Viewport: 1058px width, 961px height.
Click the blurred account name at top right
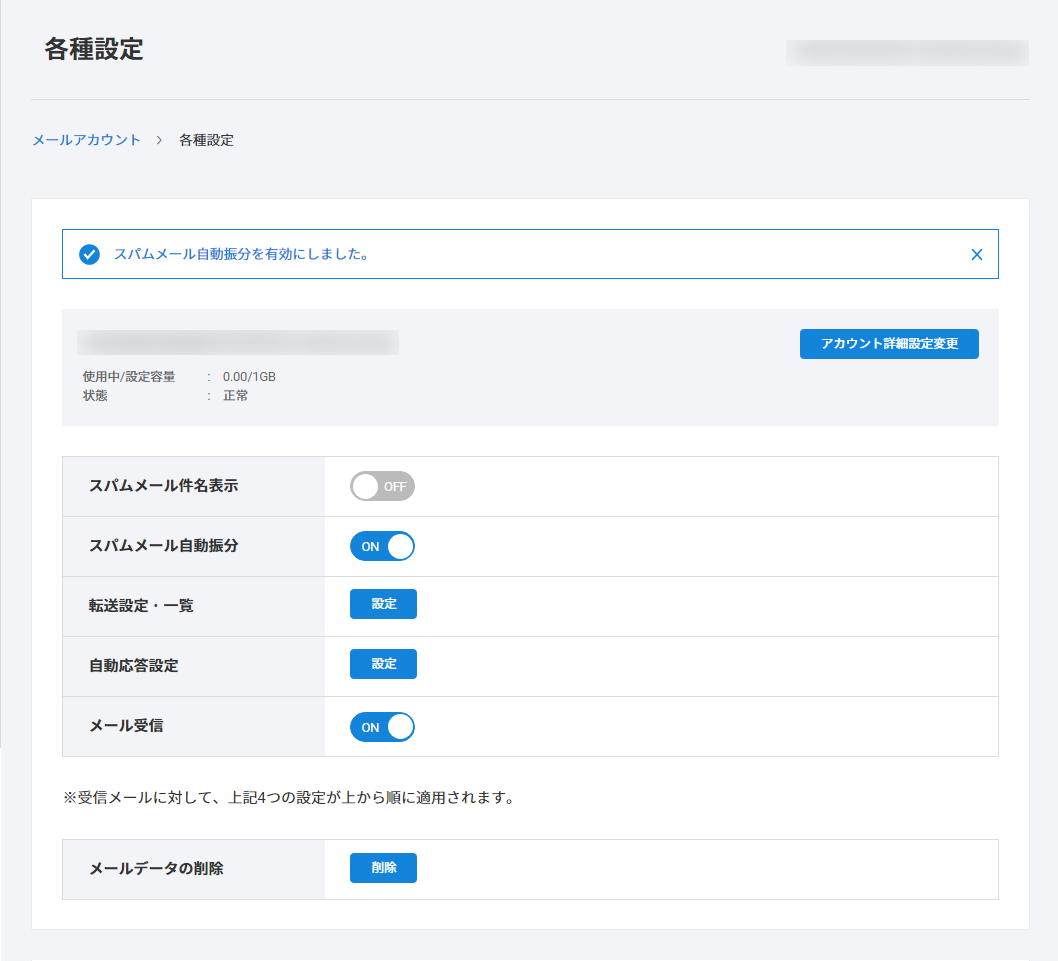[x=907, y=53]
